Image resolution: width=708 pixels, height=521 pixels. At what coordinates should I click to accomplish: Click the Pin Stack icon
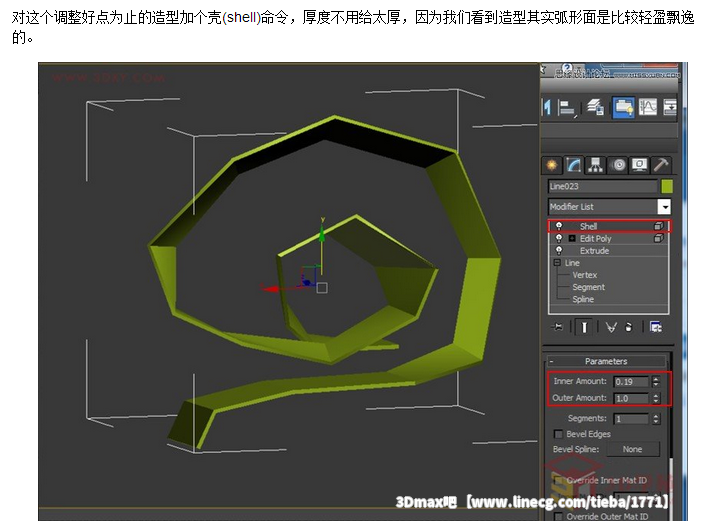[558, 327]
